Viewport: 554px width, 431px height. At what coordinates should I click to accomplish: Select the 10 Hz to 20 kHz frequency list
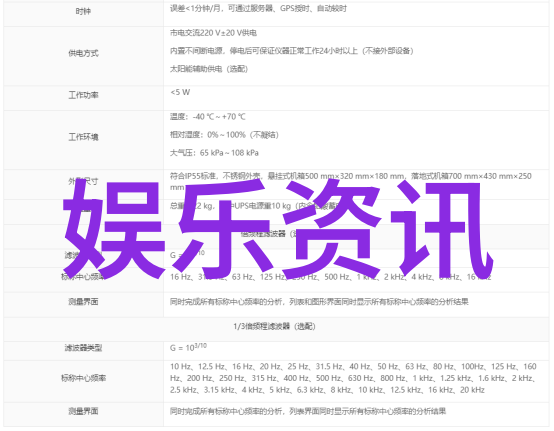pyautogui.click(x=353, y=378)
